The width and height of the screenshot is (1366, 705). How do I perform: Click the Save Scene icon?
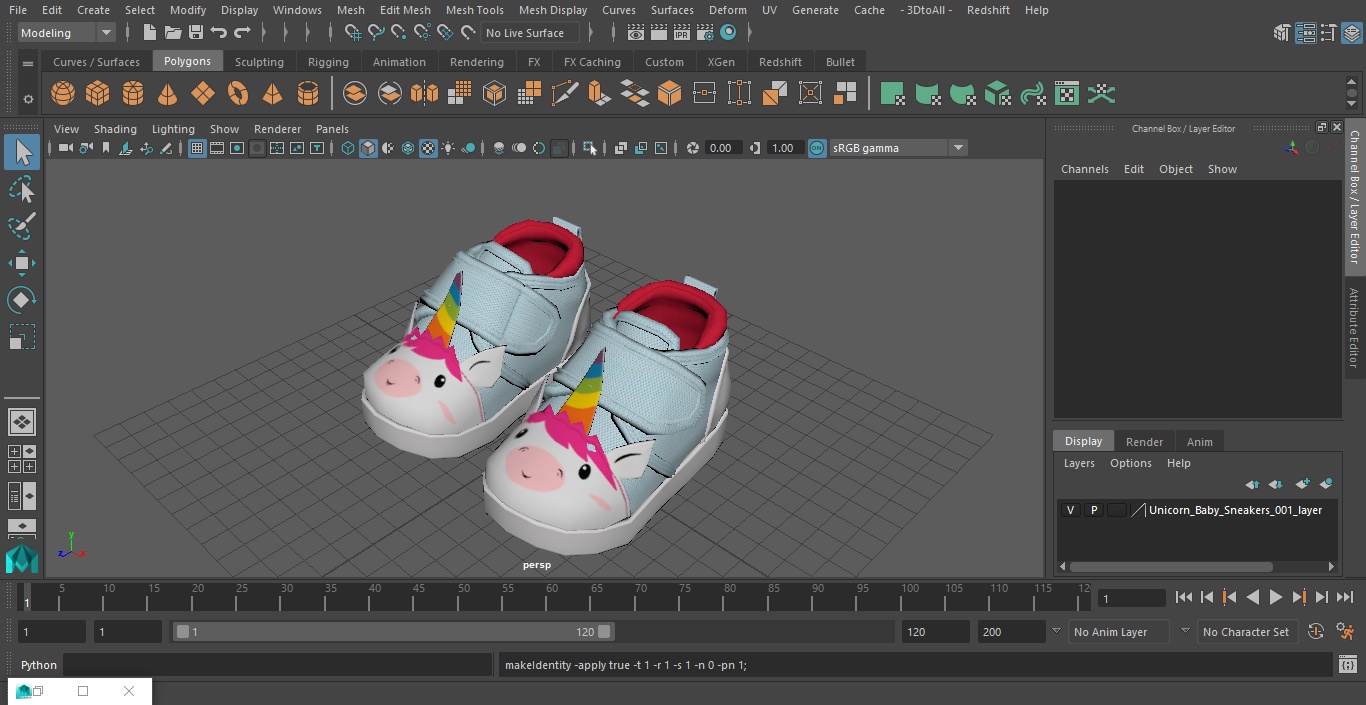pos(196,33)
